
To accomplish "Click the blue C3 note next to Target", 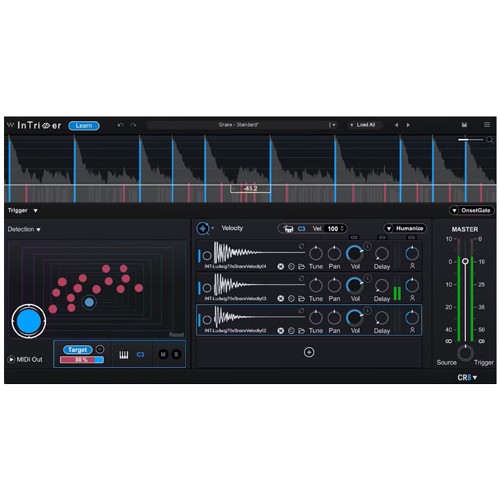I will (x=140, y=355).
